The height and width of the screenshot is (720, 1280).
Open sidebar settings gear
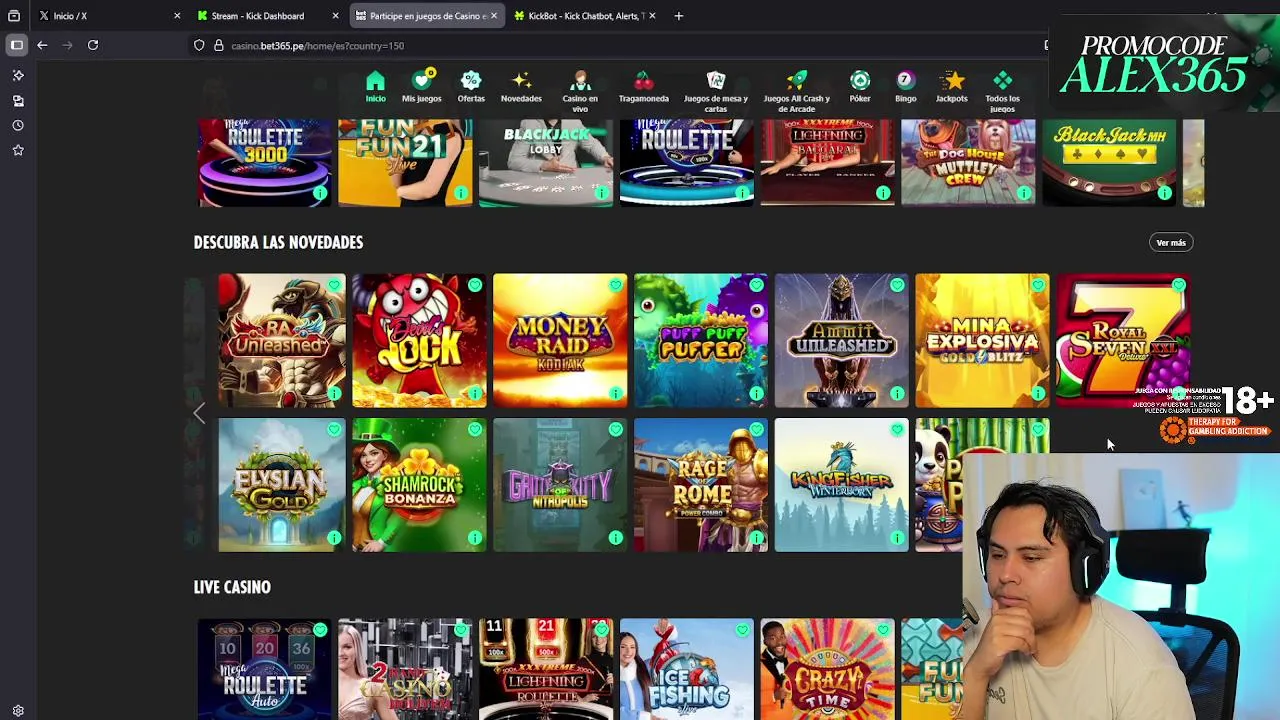[x=18, y=711]
